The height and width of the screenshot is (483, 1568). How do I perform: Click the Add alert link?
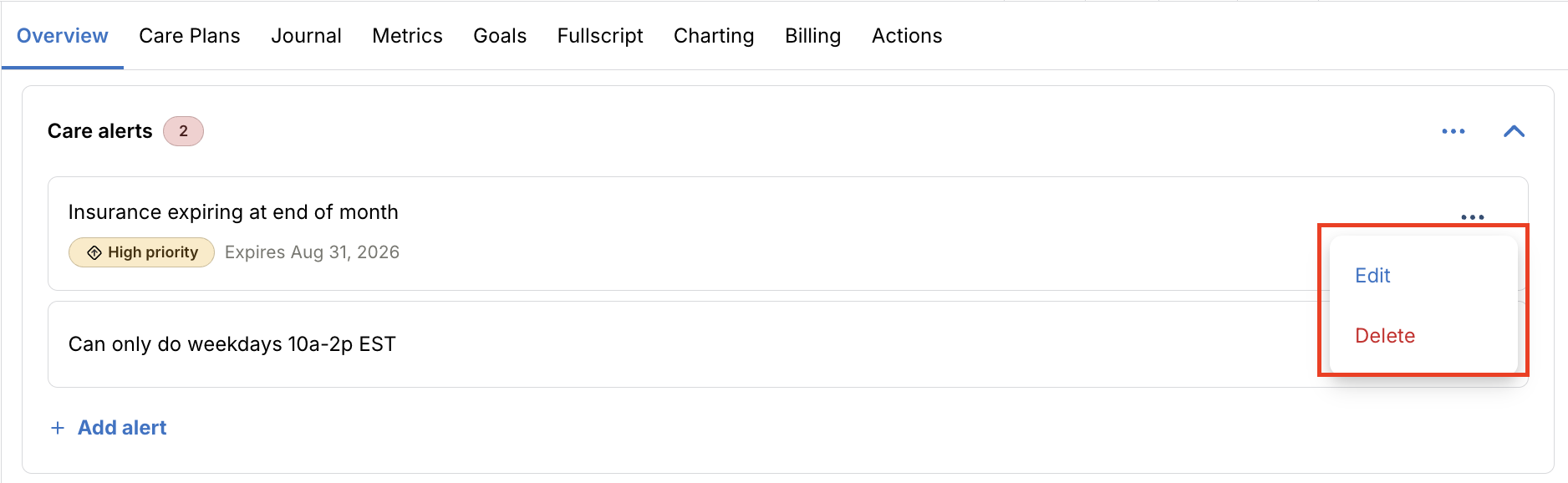point(122,428)
